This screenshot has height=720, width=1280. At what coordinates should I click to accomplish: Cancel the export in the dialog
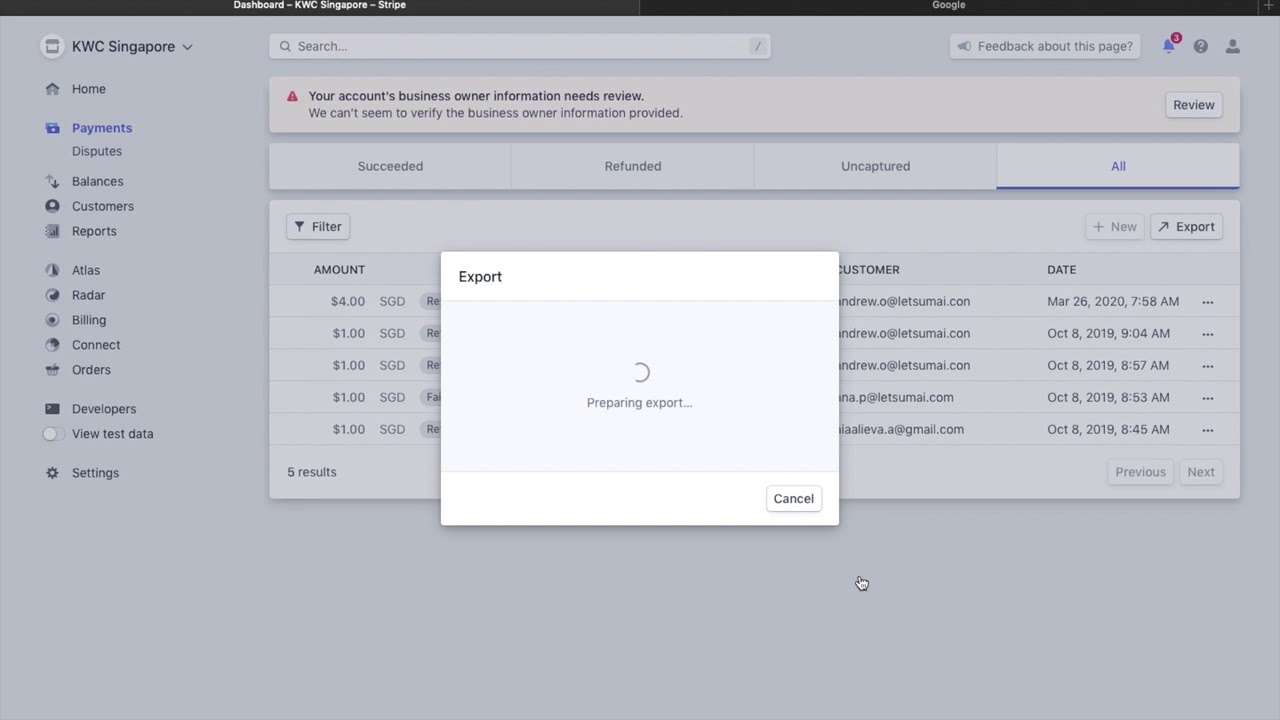[x=793, y=498]
